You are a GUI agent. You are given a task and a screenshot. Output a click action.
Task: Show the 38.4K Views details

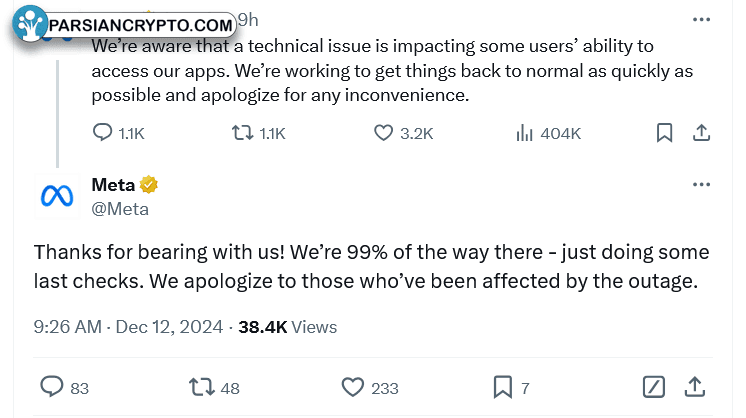point(287,327)
